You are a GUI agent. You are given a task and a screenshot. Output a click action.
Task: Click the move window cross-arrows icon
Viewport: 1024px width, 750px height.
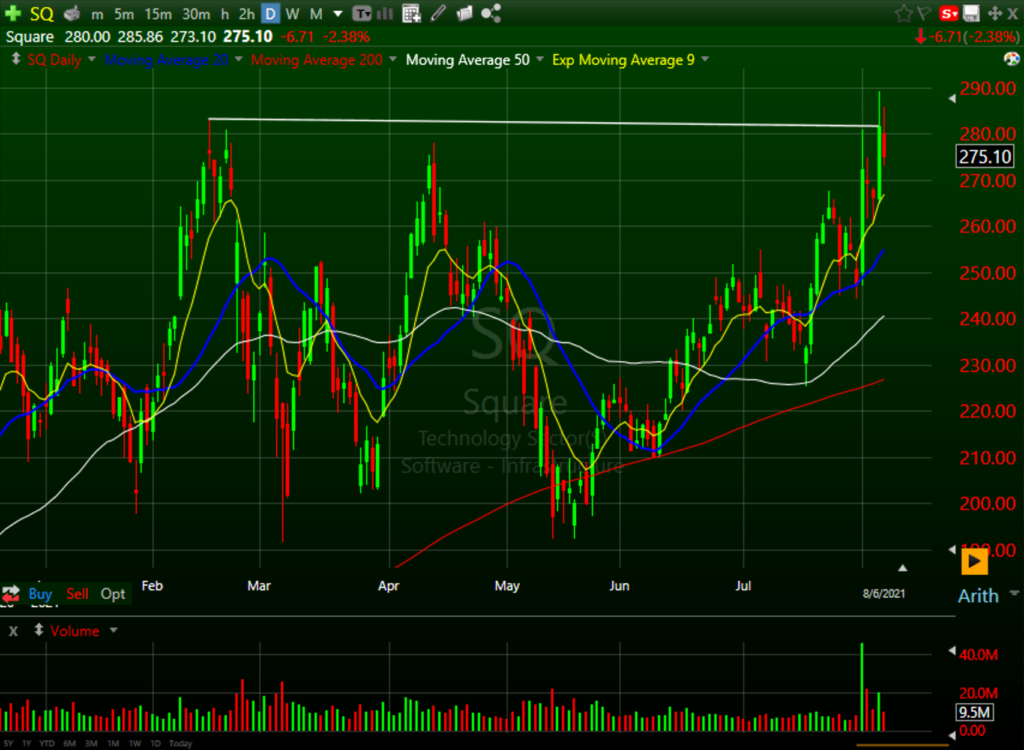tap(995, 13)
